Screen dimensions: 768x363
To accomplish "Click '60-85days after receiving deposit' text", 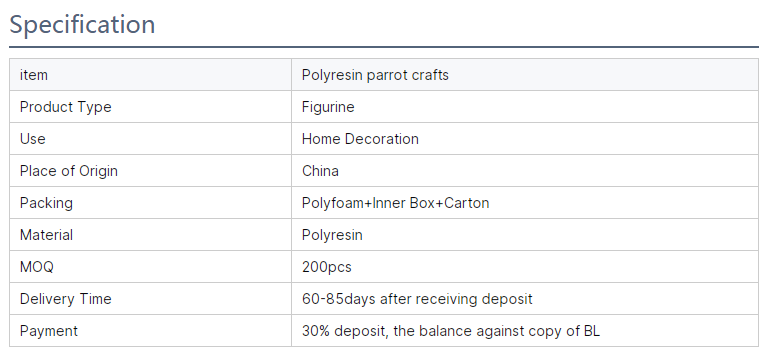I will (417, 299).
